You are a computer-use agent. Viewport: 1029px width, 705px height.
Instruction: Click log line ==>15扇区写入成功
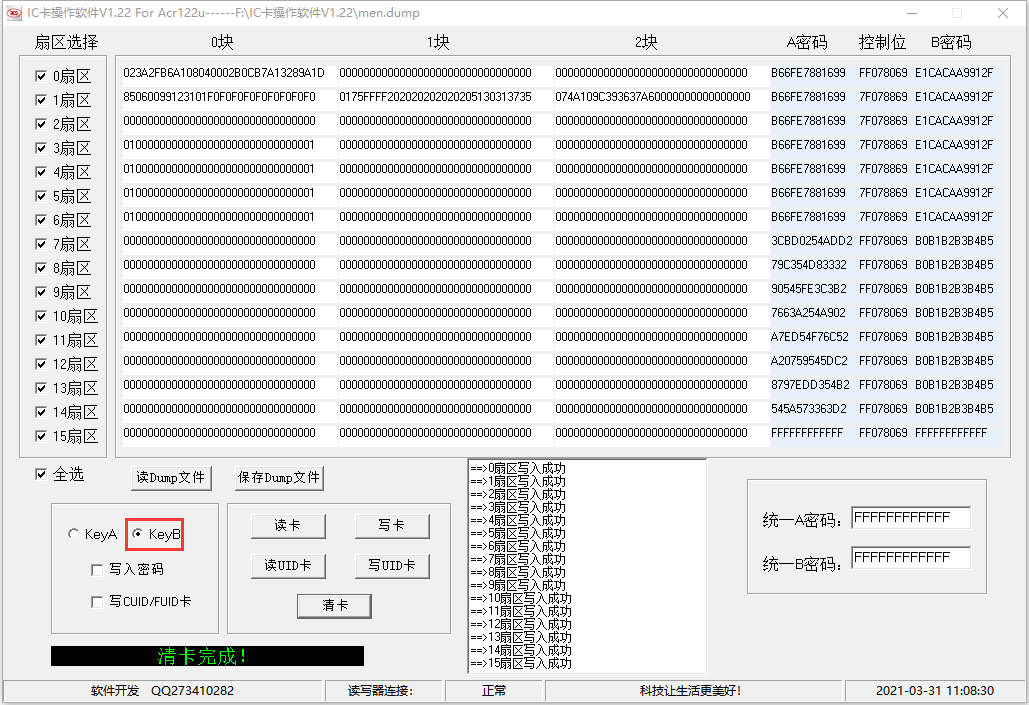521,664
